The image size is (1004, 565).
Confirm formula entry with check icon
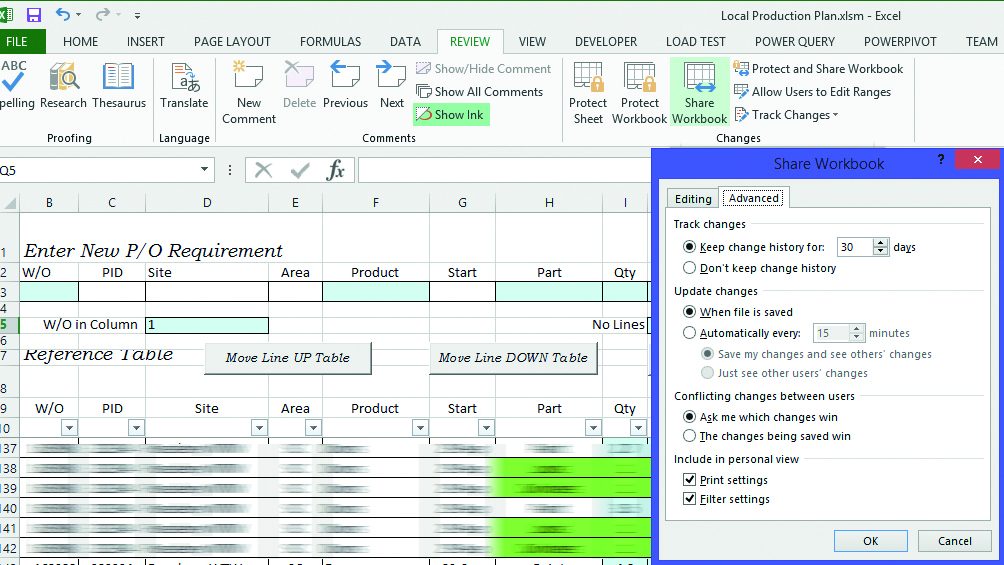pos(300,170)
